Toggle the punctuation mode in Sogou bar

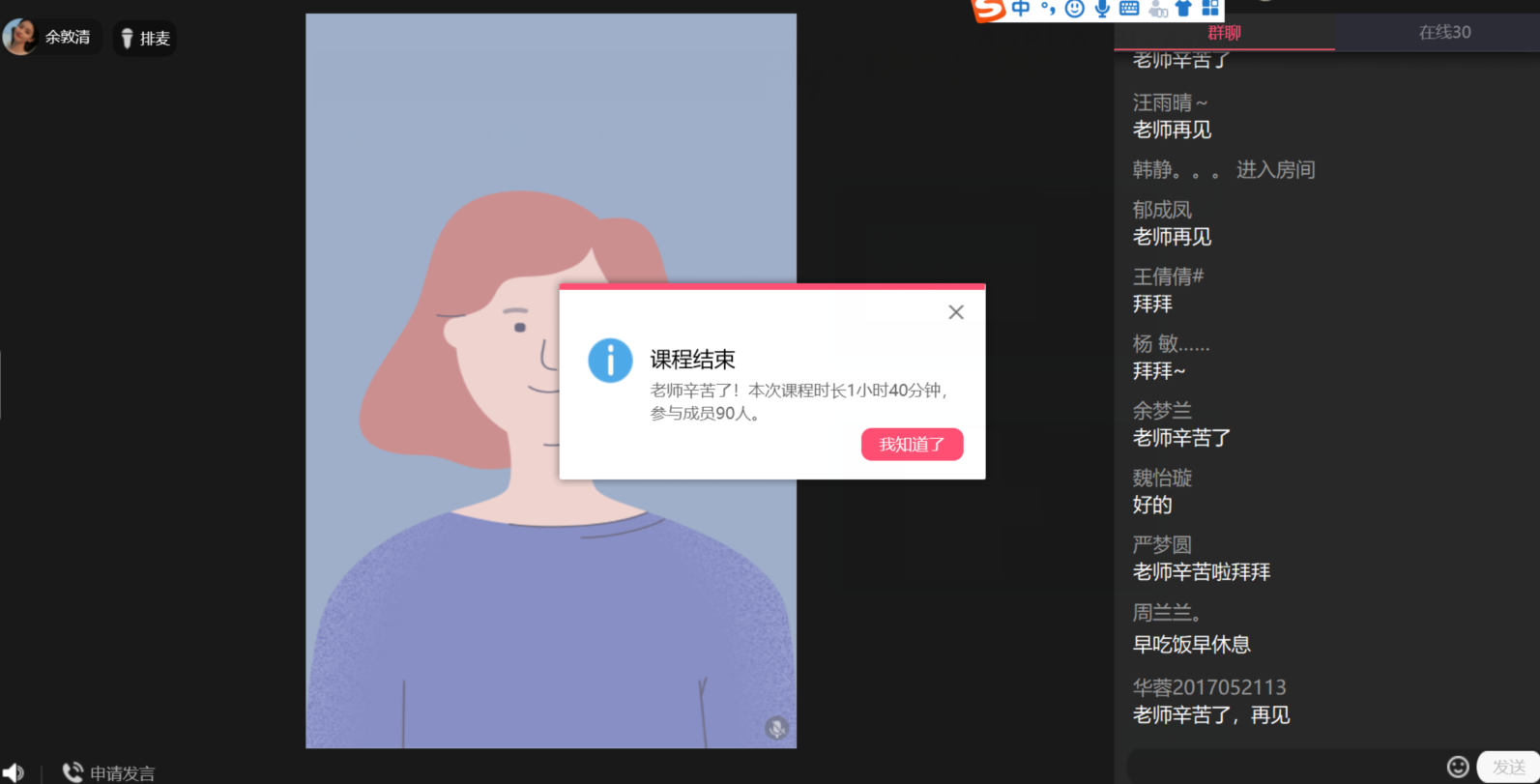[x=1048, y=9]
